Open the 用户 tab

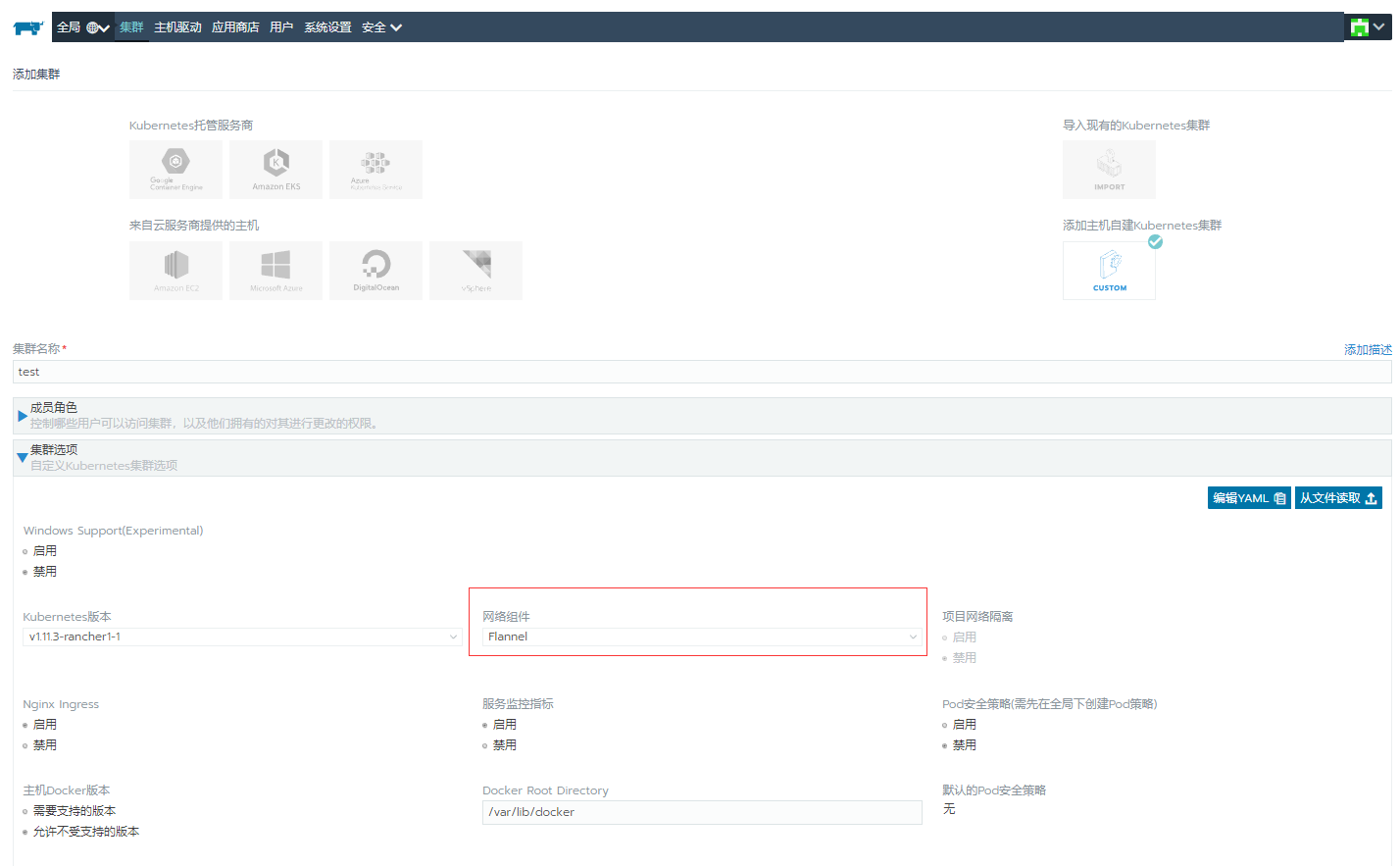(281, 27)
